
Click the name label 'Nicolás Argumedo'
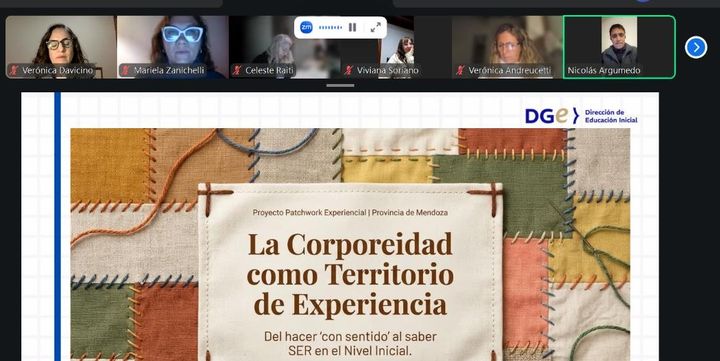click(603, 71)
